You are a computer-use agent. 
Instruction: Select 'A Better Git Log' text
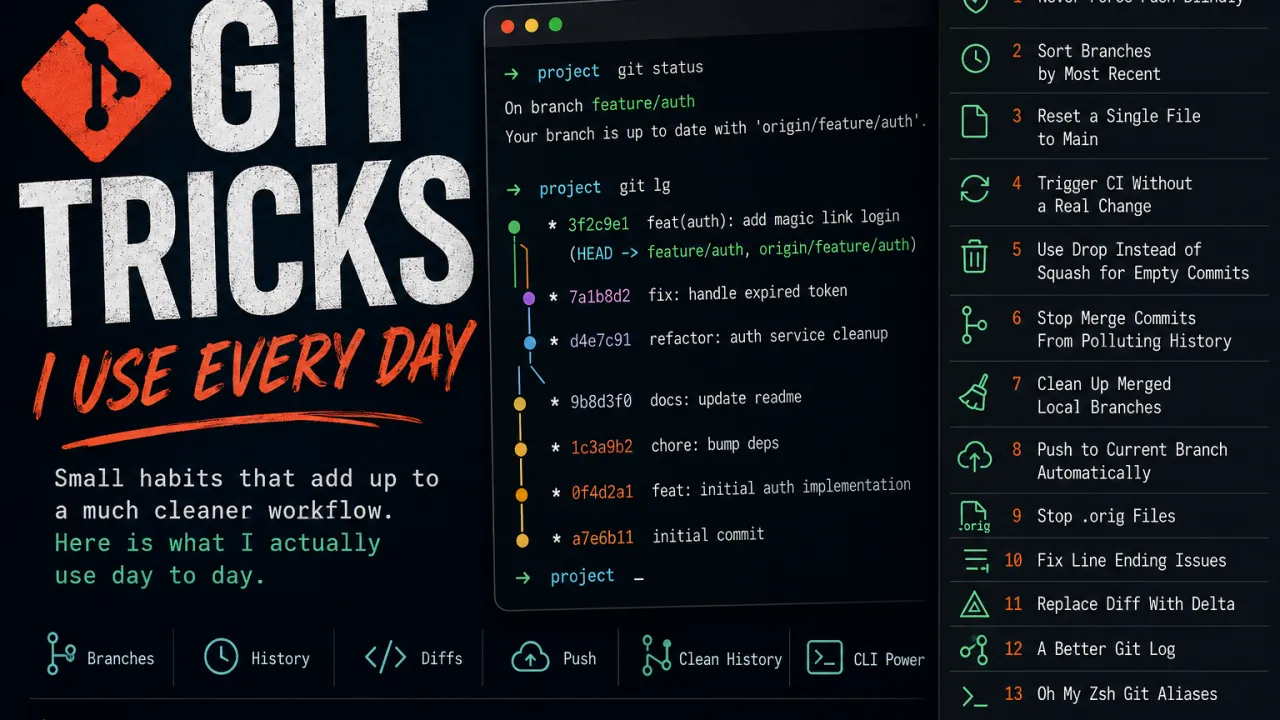[1106, 649]
